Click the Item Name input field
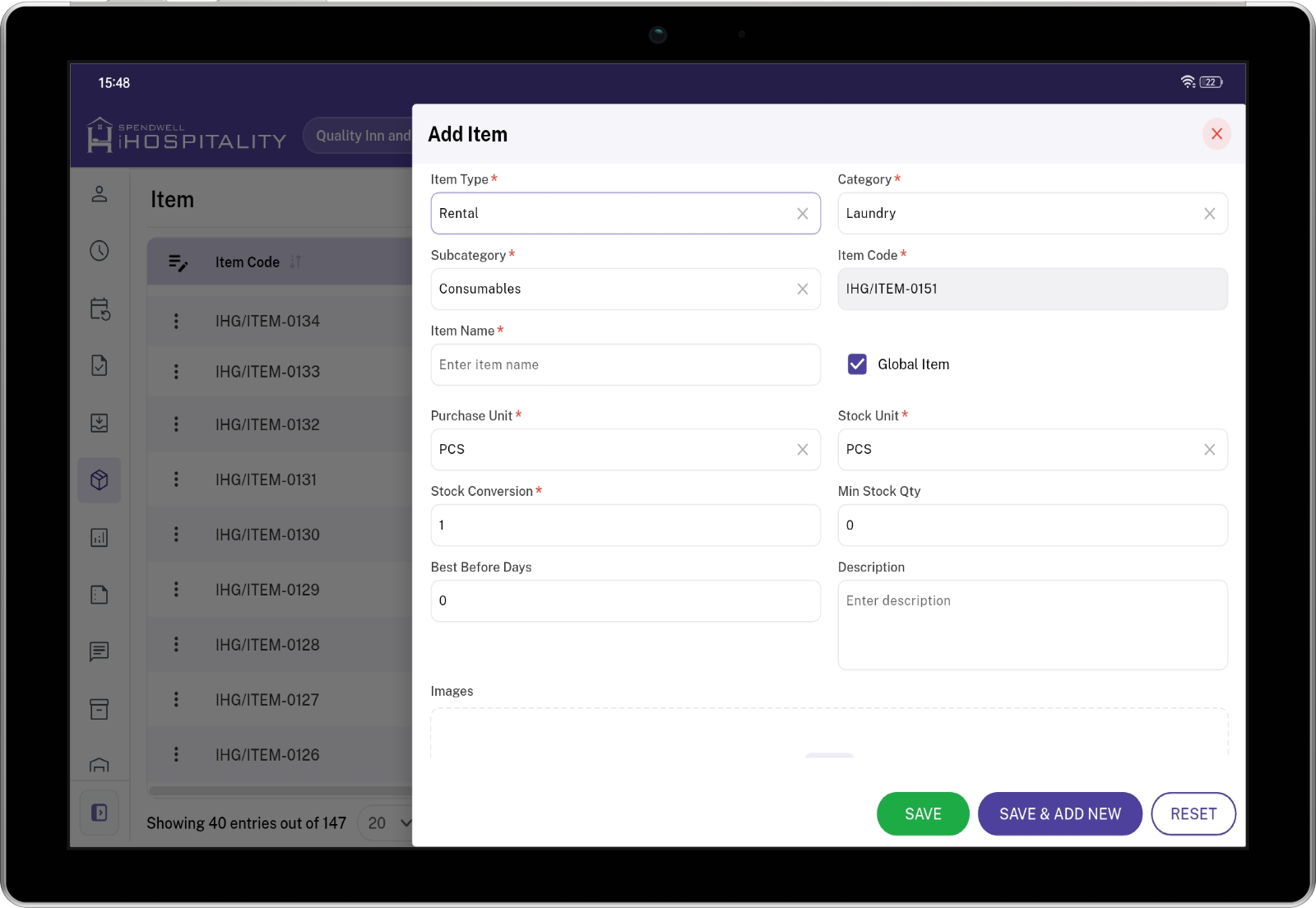Viewport: 1316px width, 908px height. click(626, 365)
